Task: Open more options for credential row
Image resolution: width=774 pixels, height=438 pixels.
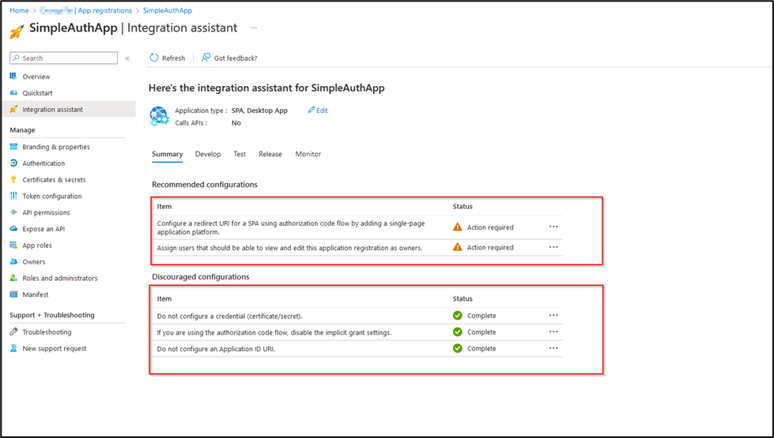Action: tap(553, 315)
